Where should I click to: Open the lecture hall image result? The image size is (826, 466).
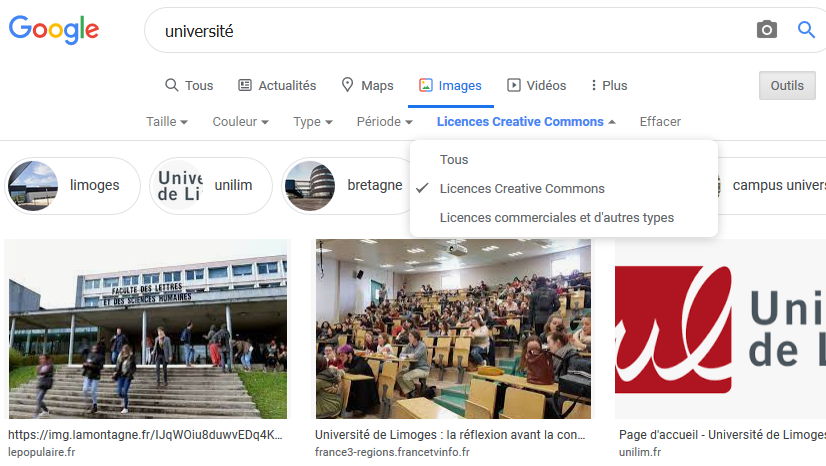click(x=453, y=328)
